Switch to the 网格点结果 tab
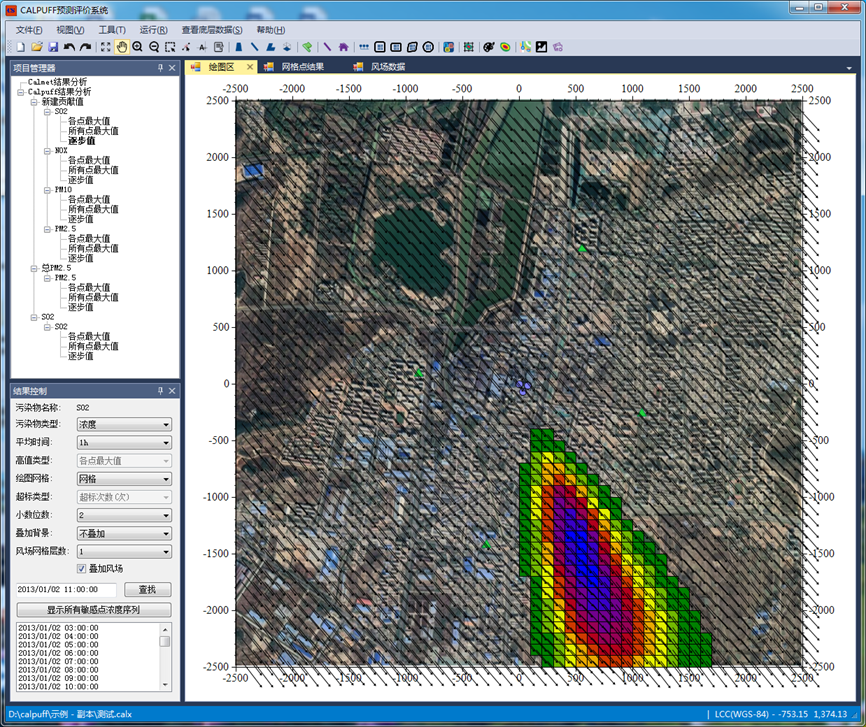Viewport: 866px width, 727px height. [302, 67]
